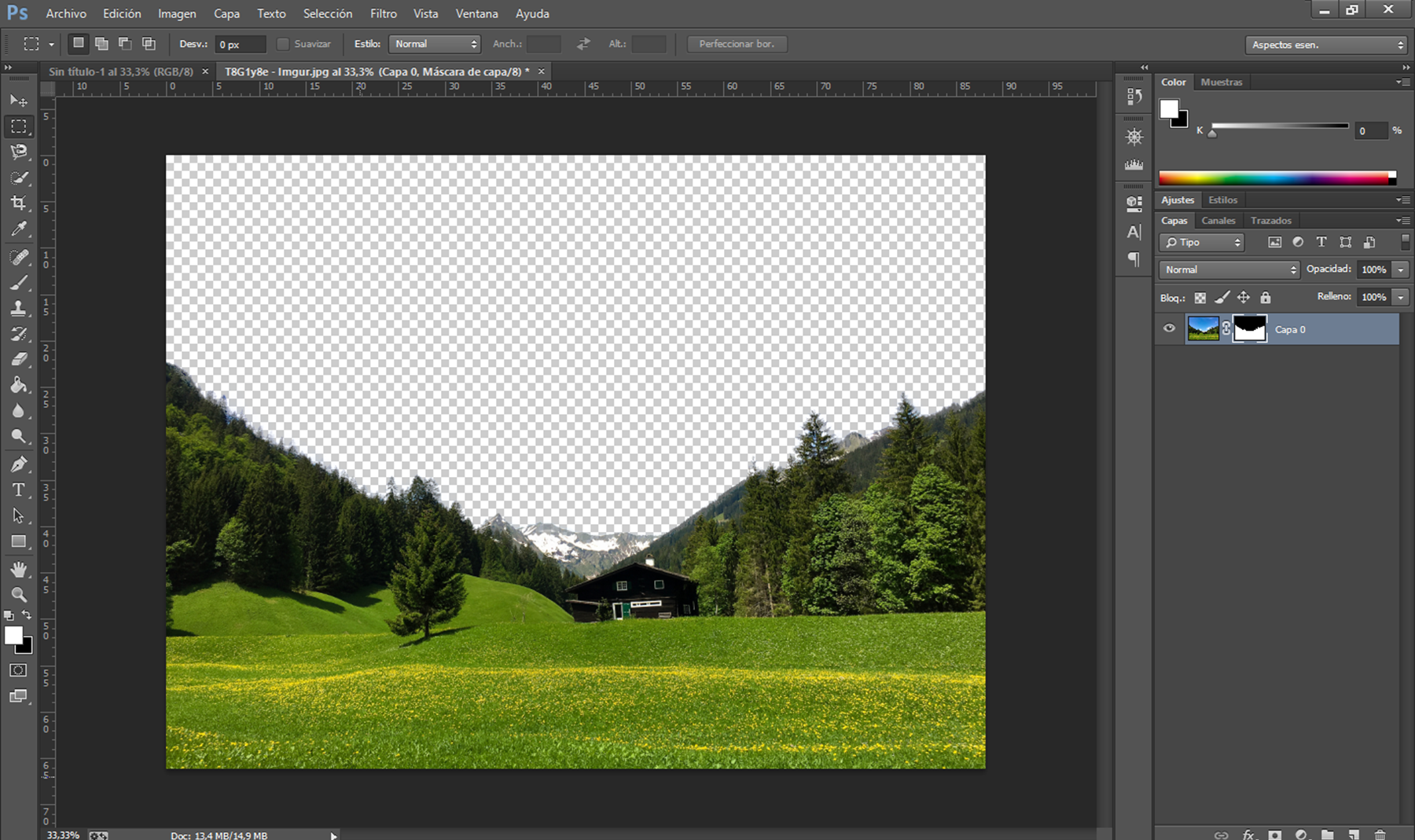1415x840 pixels.
Task: Select the Hand tool
Action: pos(19,569)
